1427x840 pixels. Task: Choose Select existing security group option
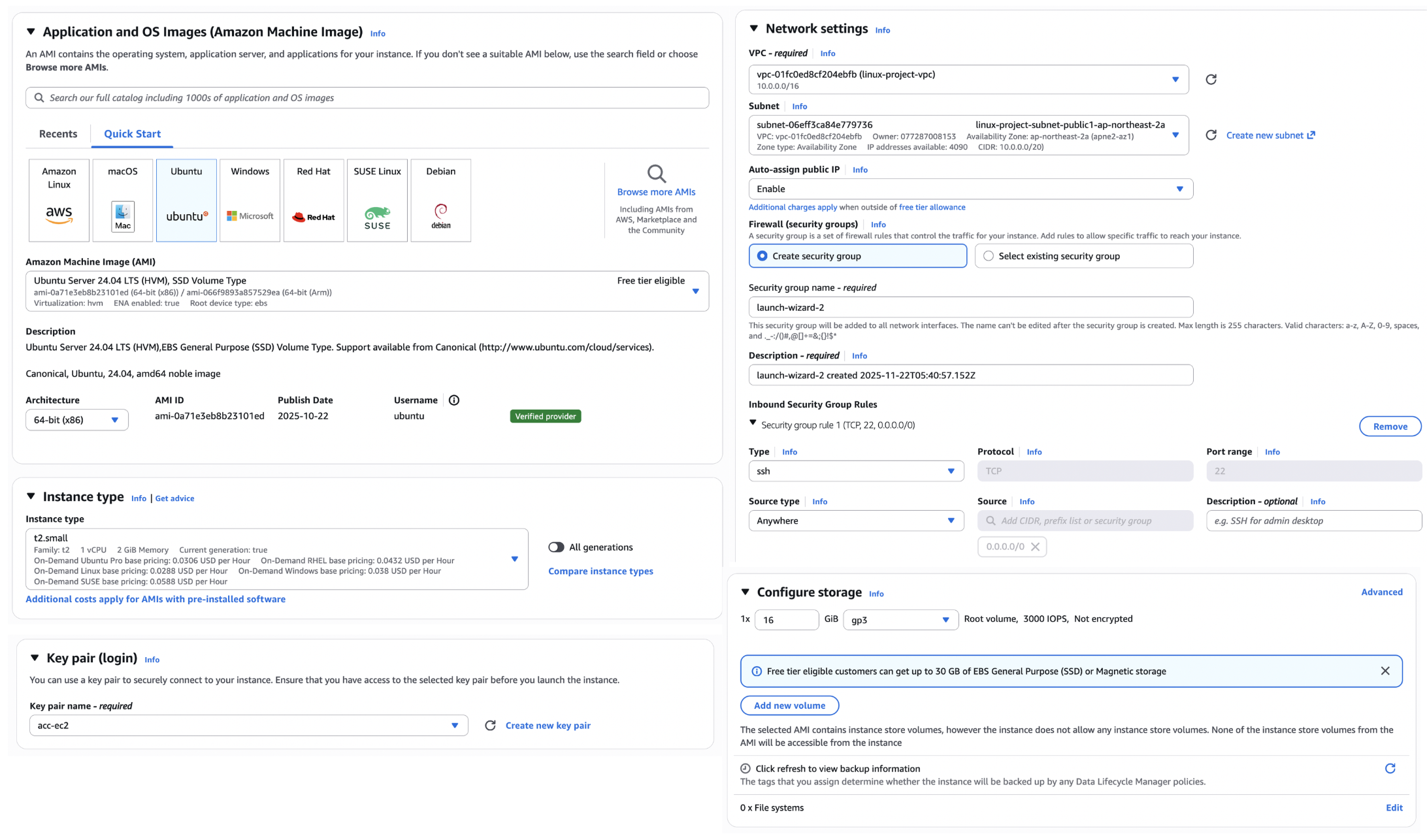click(1084, 256)
